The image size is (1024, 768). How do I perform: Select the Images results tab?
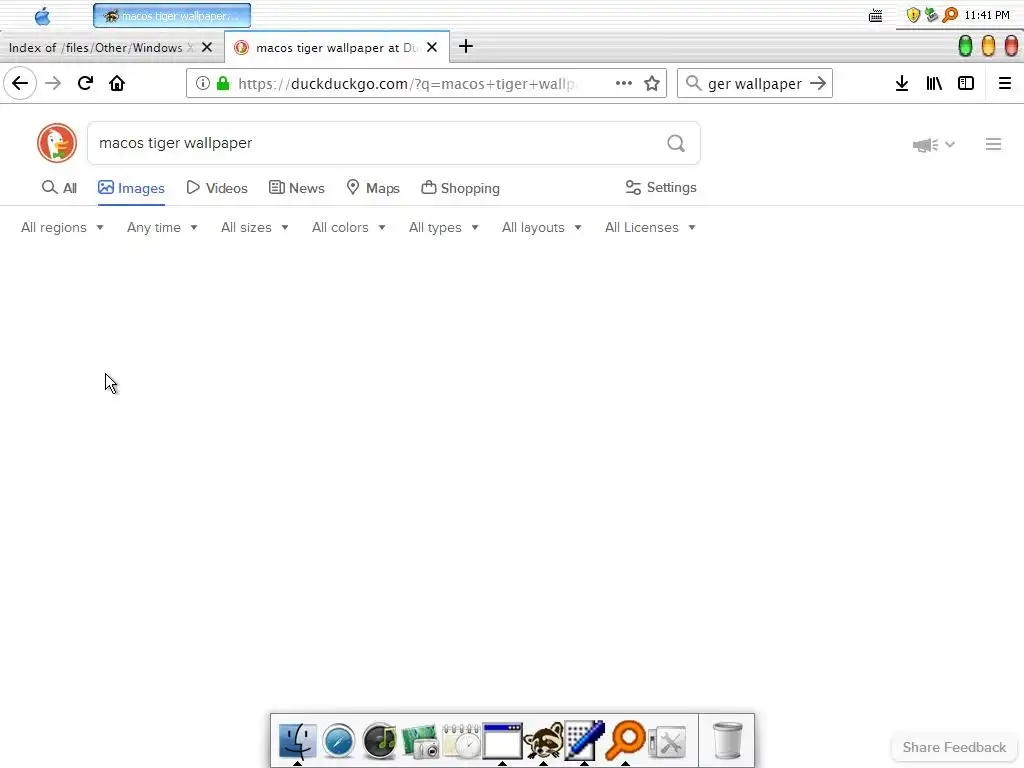point(131,188)
